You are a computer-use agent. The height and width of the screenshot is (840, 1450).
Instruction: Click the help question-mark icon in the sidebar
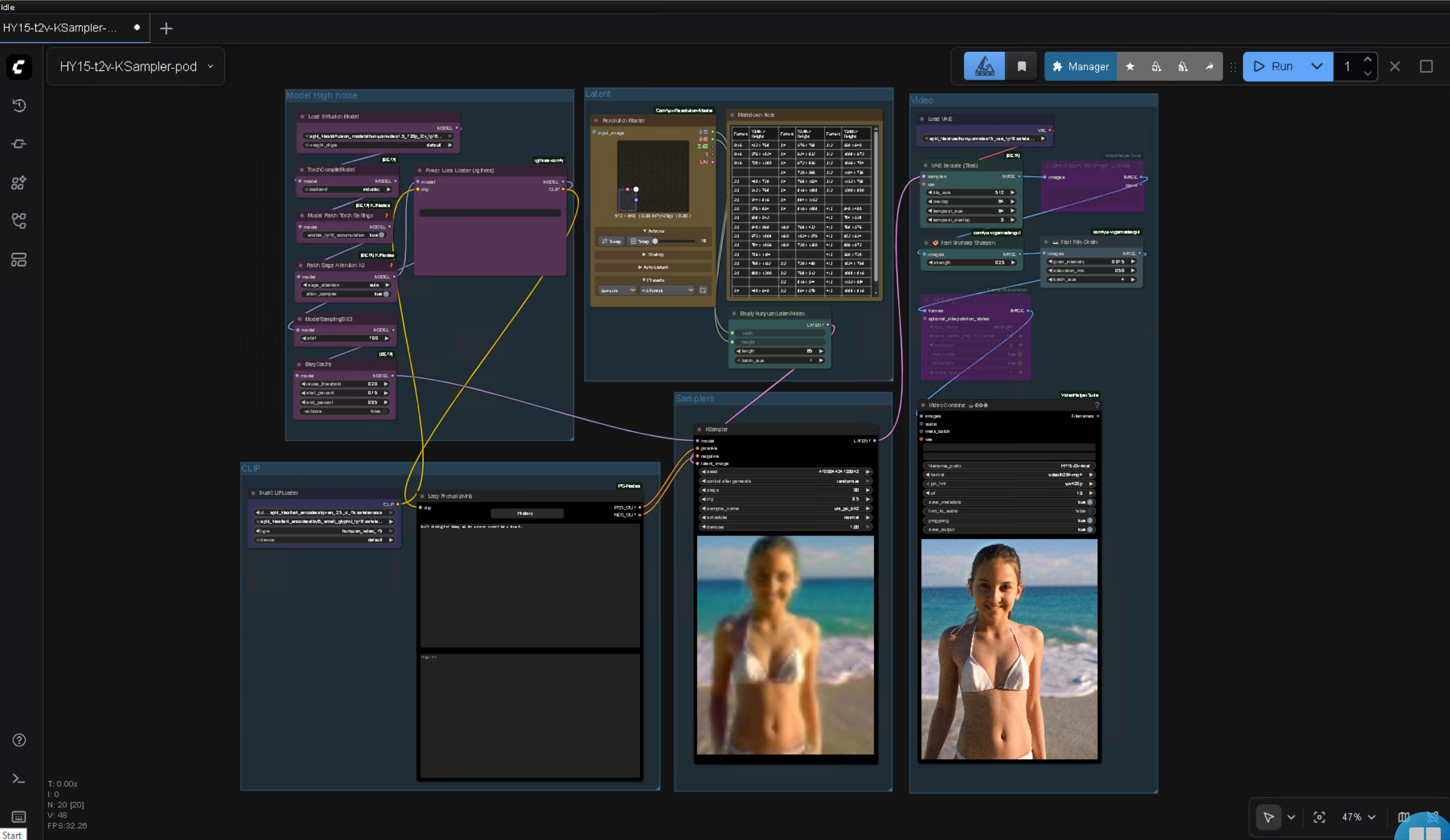(x=18, y=741)
